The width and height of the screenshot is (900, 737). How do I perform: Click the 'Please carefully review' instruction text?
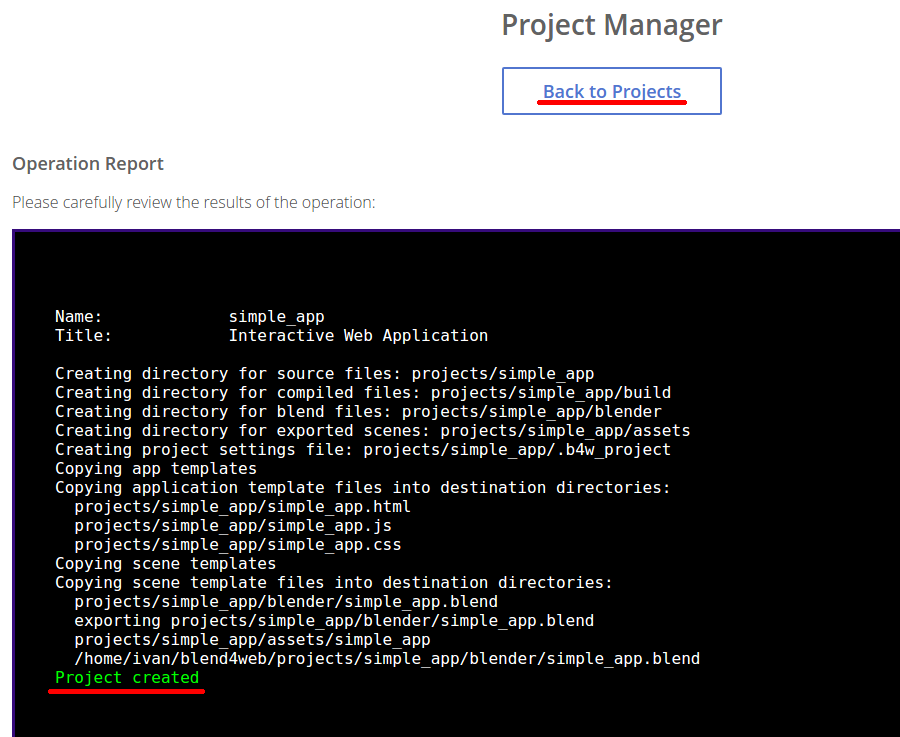coord(193,202)
